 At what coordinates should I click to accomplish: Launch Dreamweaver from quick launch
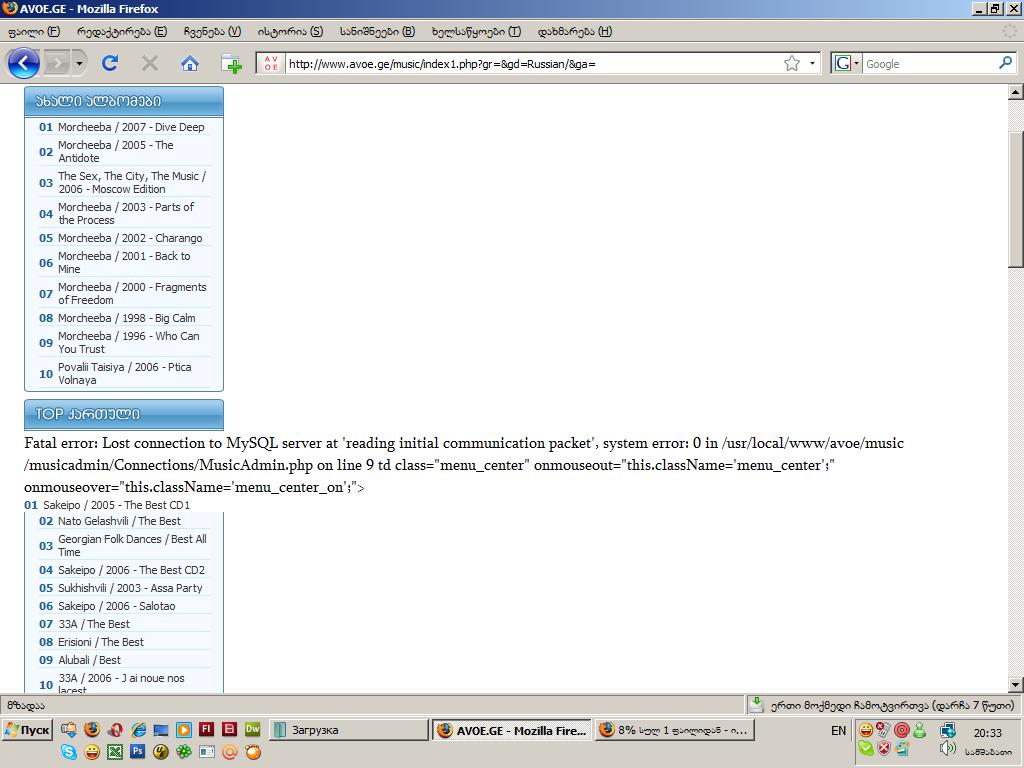point(252,729)
